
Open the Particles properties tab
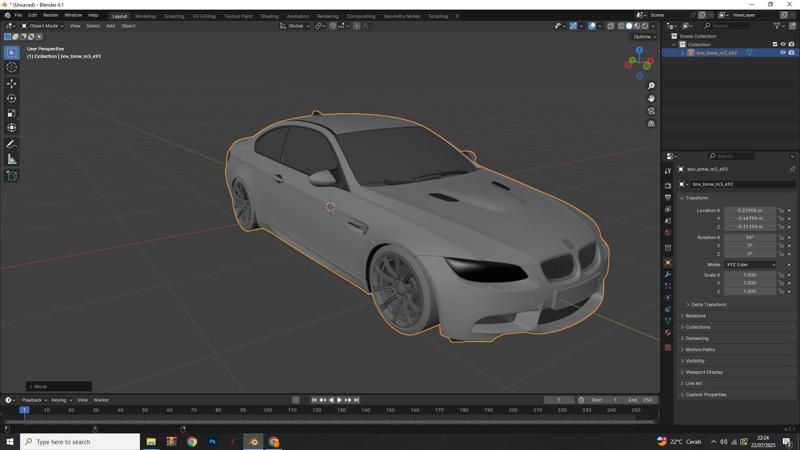coord(668,286)
